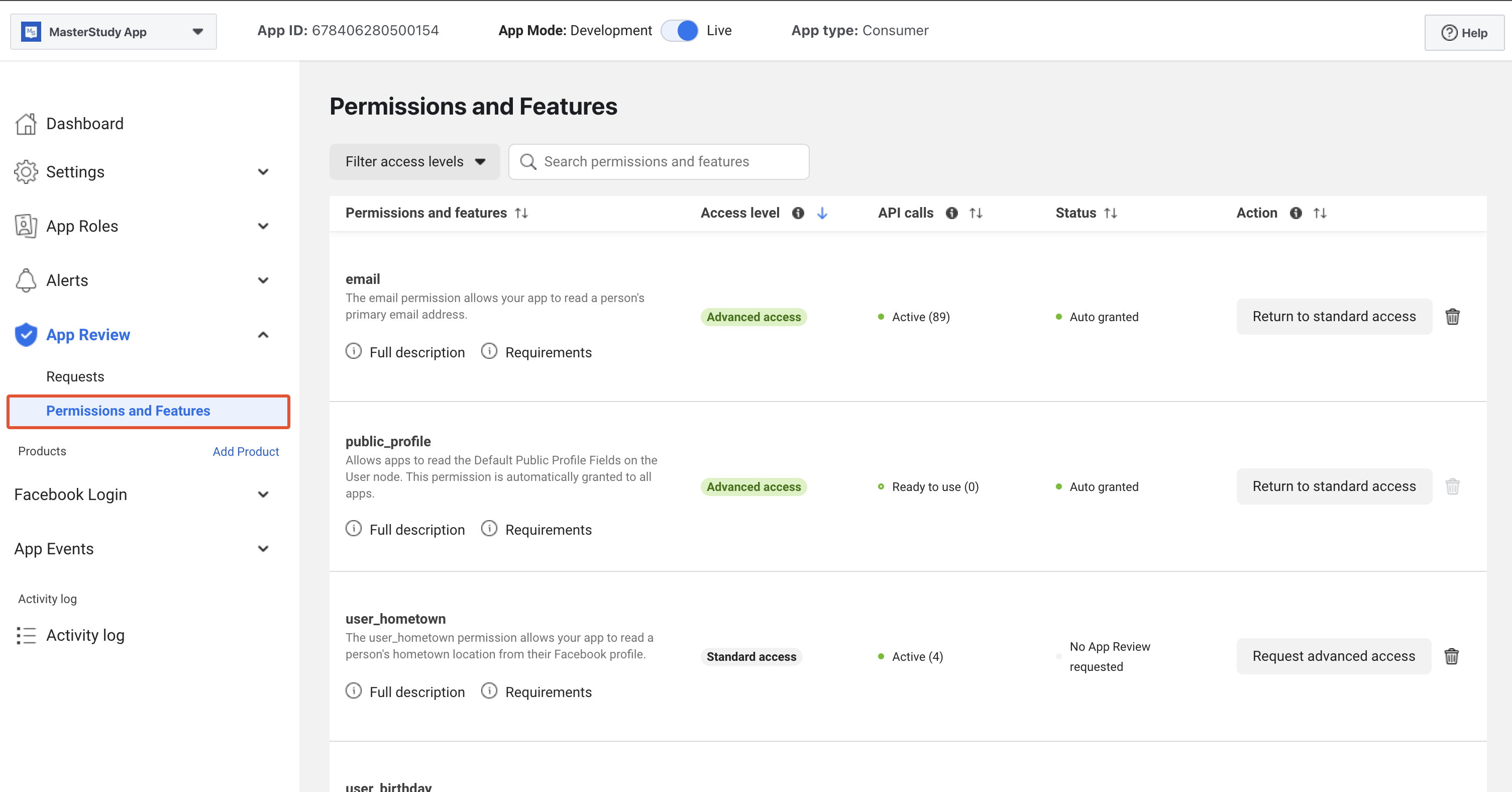The height and width of the screenshot is (792, 1512).
Task: Open the Activity log item
Action: tap(85, 635)
